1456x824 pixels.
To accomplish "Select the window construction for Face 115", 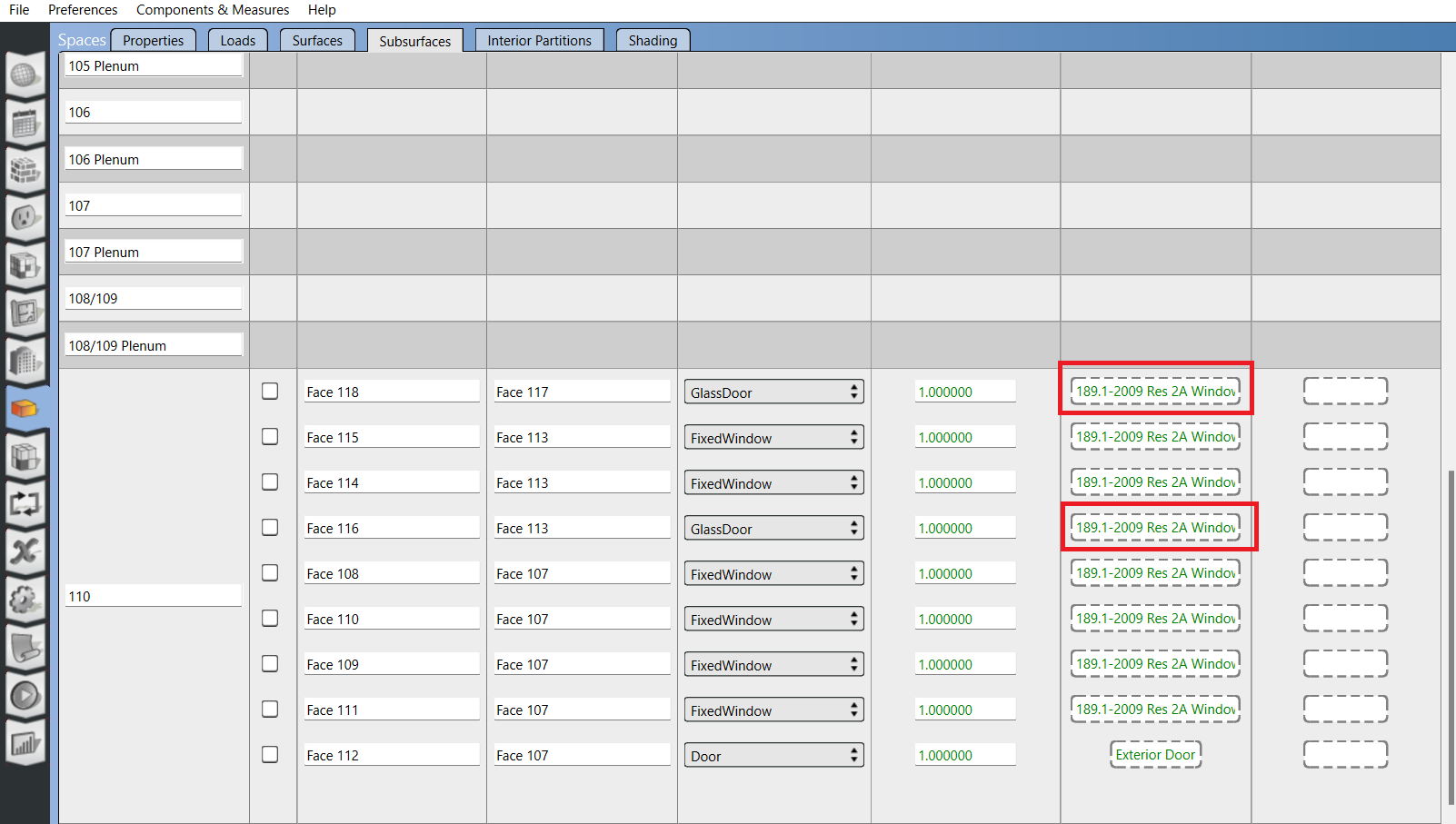I will point(1155,436).
